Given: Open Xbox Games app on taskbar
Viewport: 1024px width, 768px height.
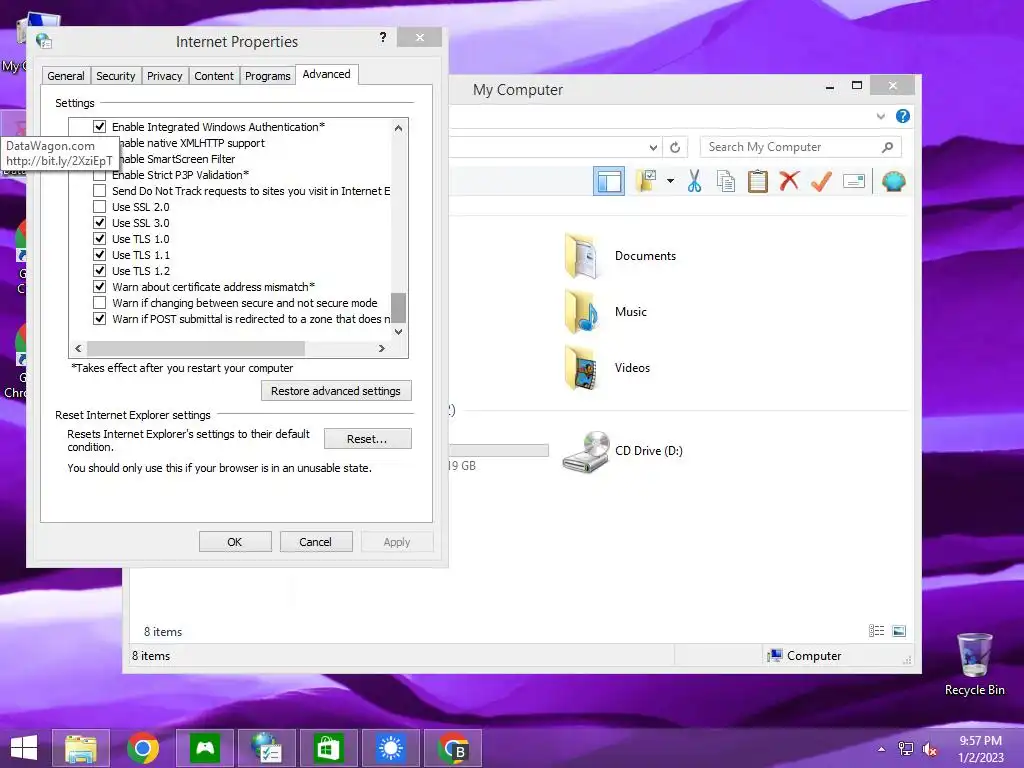Looking at the screenshot, I should pyautogui.click(x=205, y=748).
